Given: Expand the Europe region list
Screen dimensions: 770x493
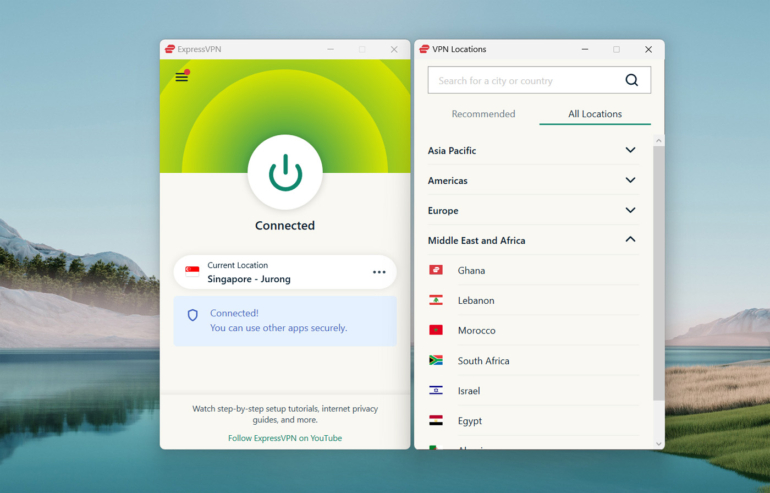Looking at the screenshot, I should tap(630, 210).
